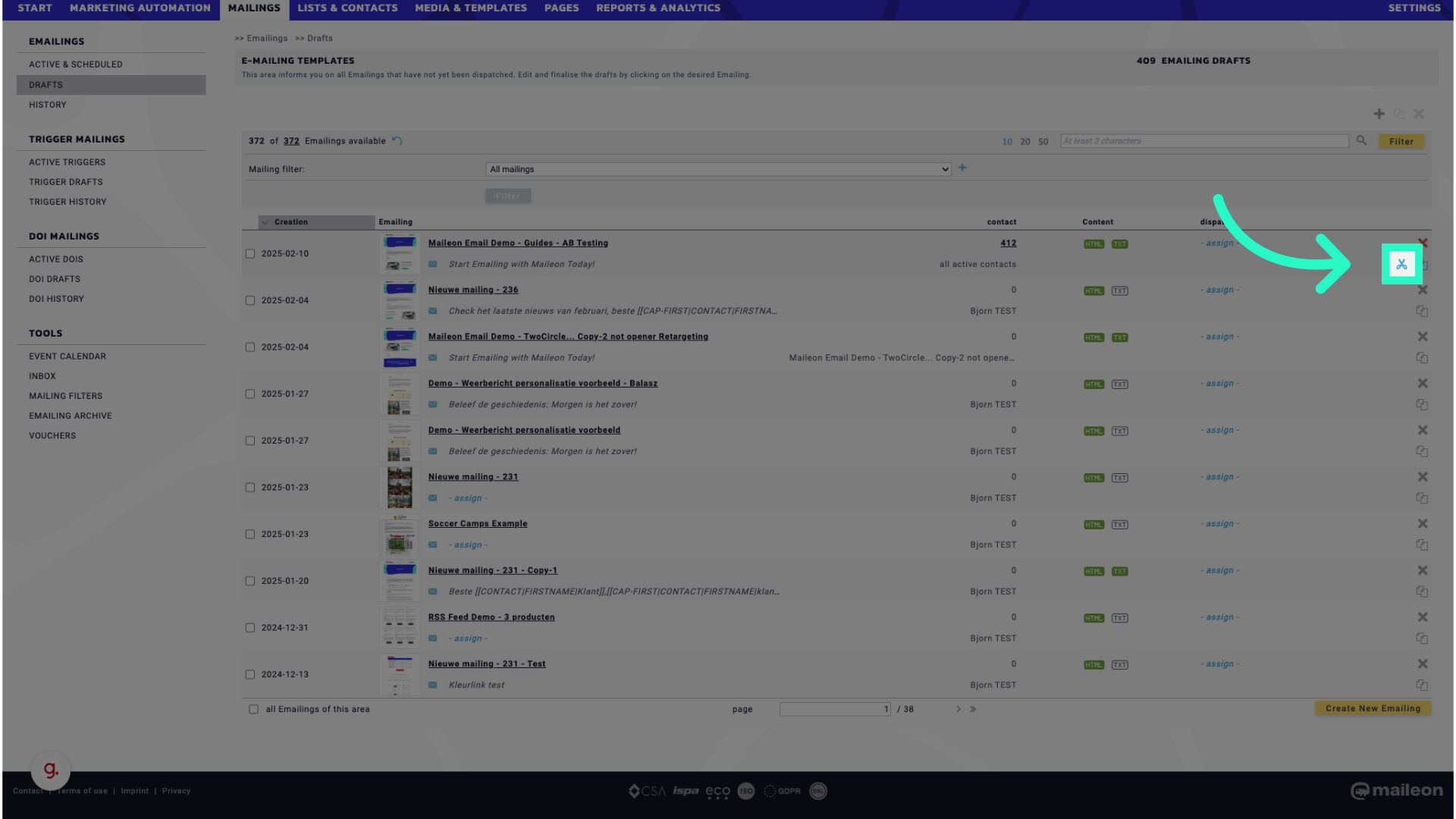Tick checkbox for Nieuwe mailing - 231 row

click(250, 488)
